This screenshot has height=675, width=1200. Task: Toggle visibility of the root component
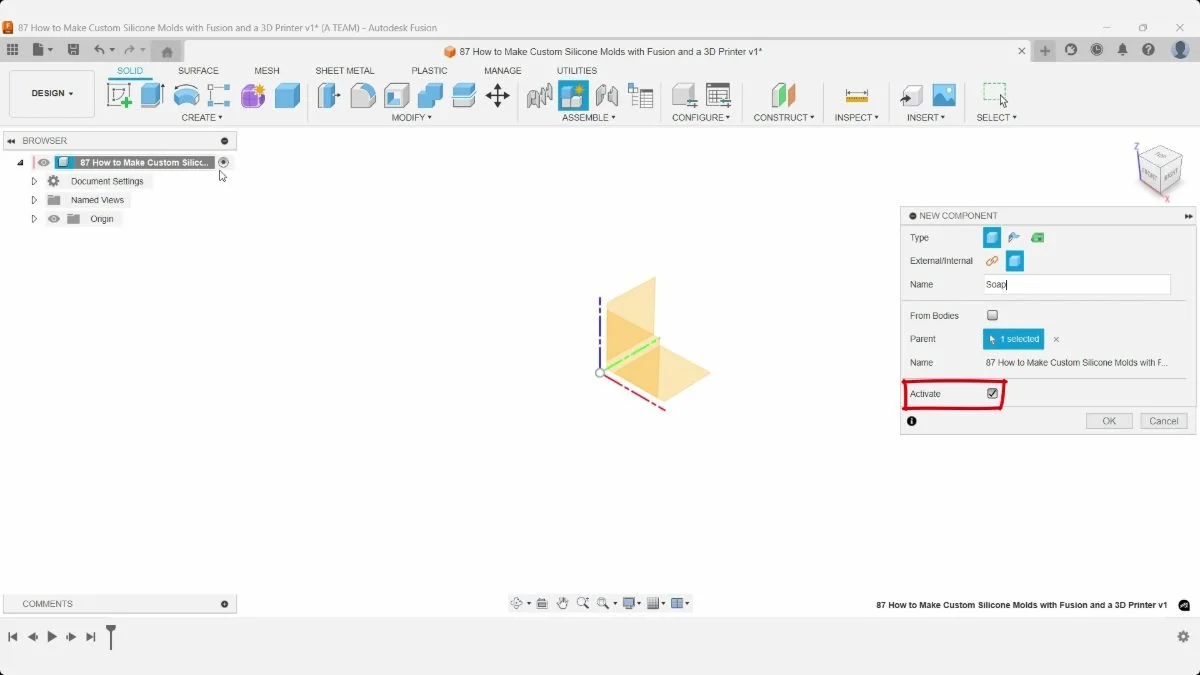click(44, 162)
